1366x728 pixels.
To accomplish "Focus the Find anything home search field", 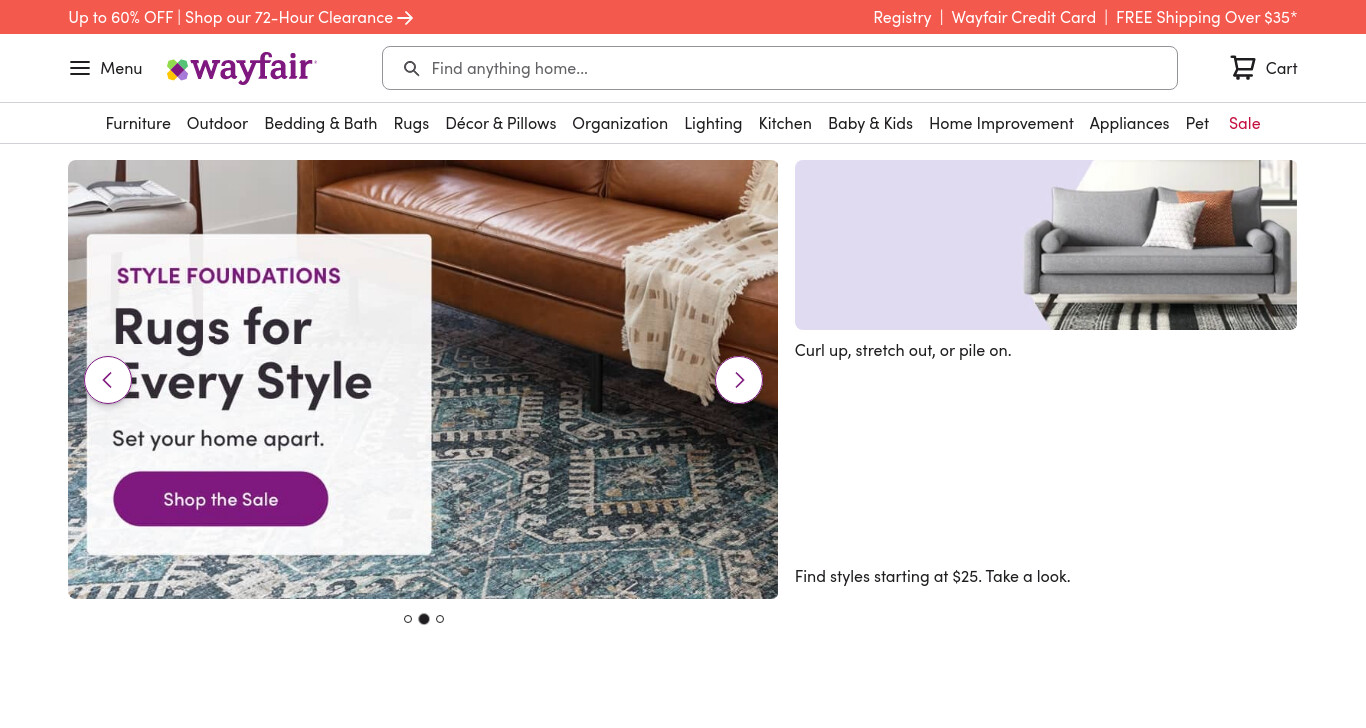I will [x=780, y=68].
